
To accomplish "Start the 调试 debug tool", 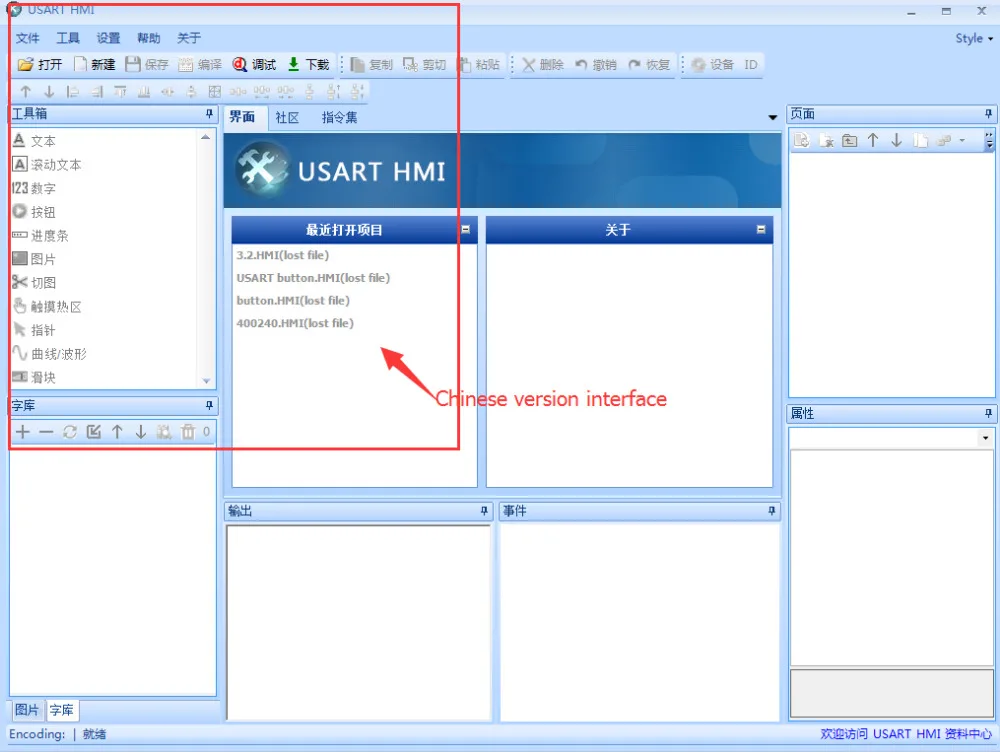I will [x=254, y=64].
